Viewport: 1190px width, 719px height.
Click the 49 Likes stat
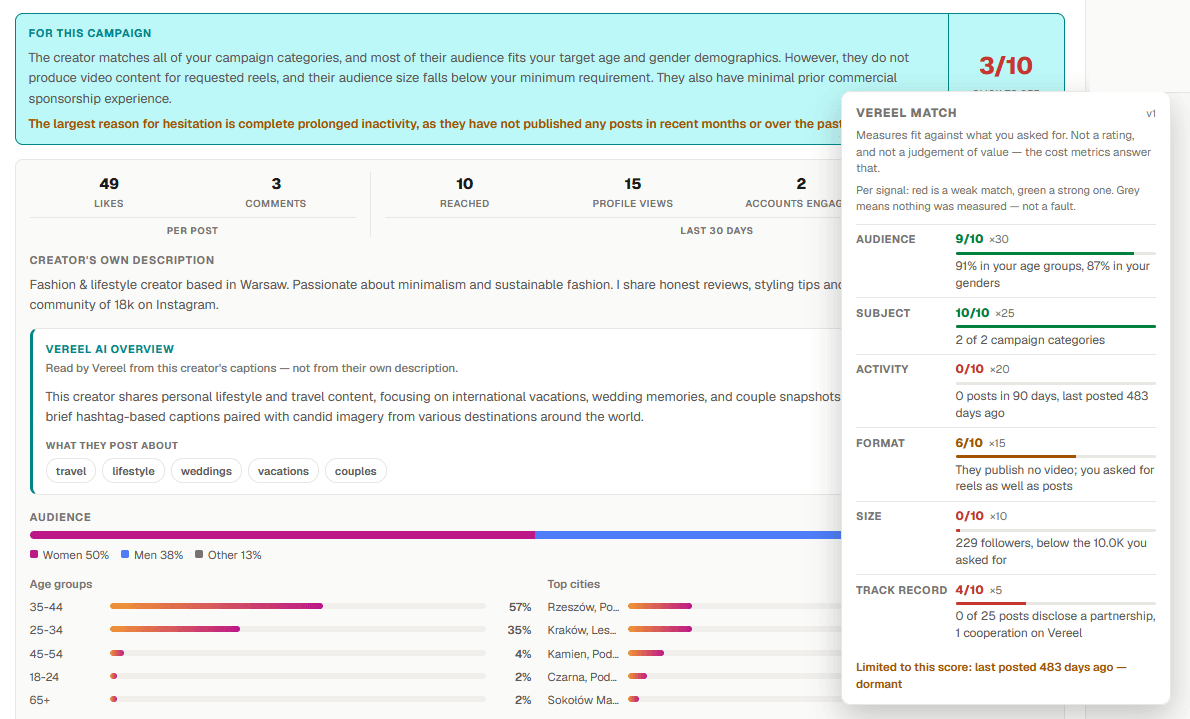pos(109,192)
